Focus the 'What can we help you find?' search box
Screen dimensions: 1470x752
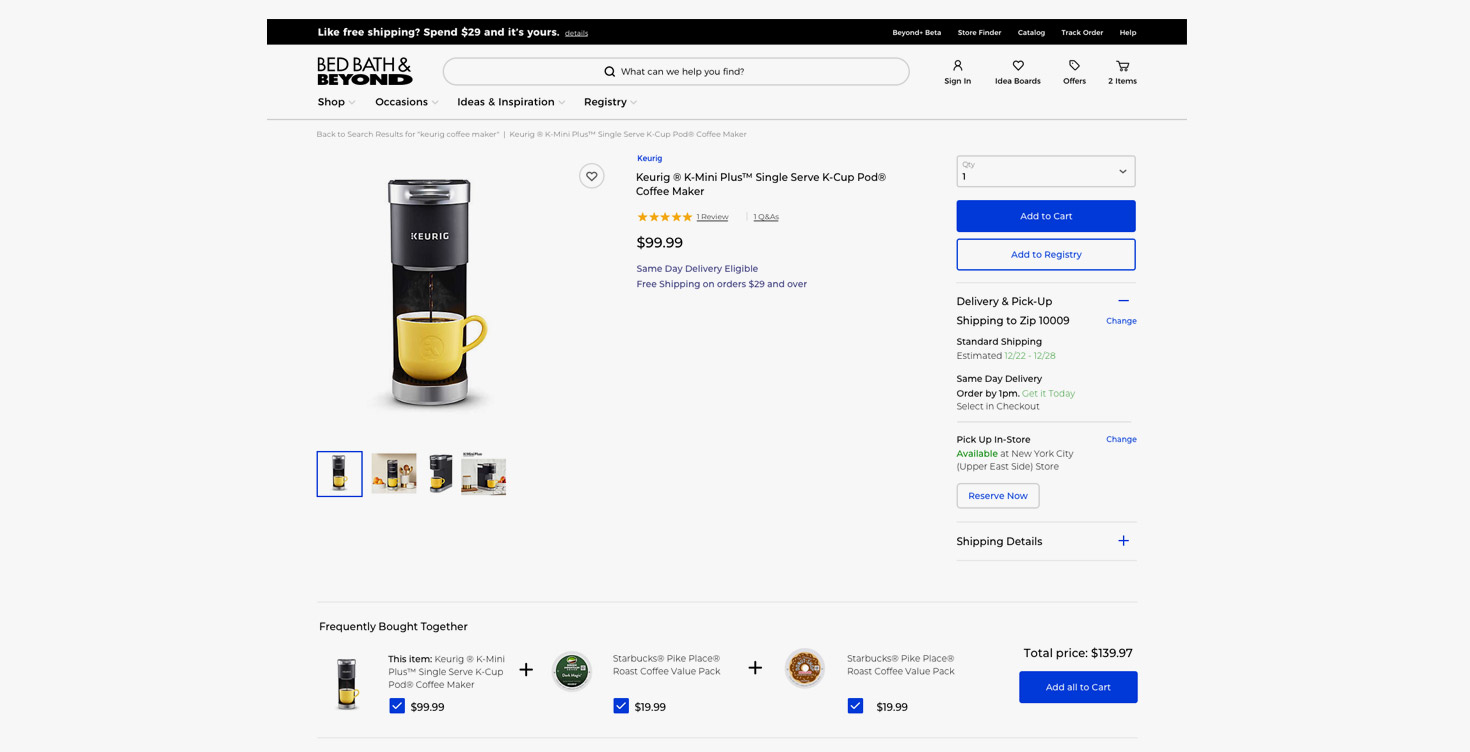pyautogui.click(x=676, y=72)
